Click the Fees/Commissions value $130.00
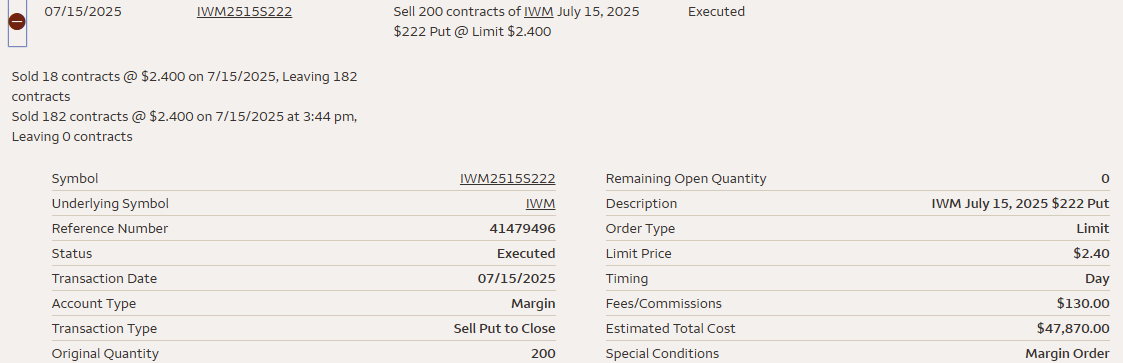Screen dimensions: 1123x363 coord(1083,304)
